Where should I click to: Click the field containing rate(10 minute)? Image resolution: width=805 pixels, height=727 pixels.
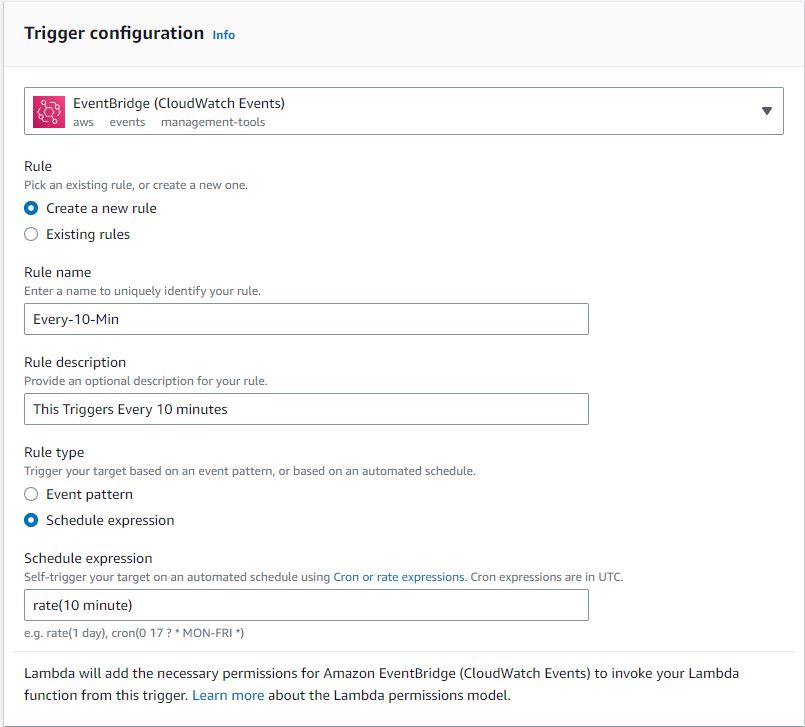[x=306, y=605]
